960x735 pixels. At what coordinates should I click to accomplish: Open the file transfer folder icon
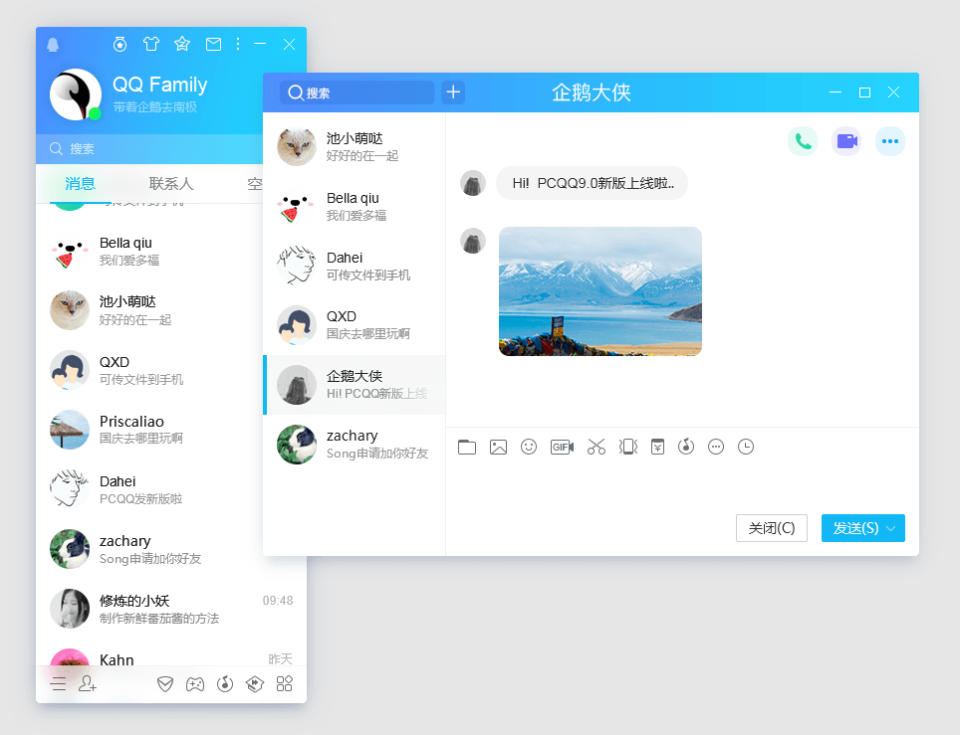467,447
